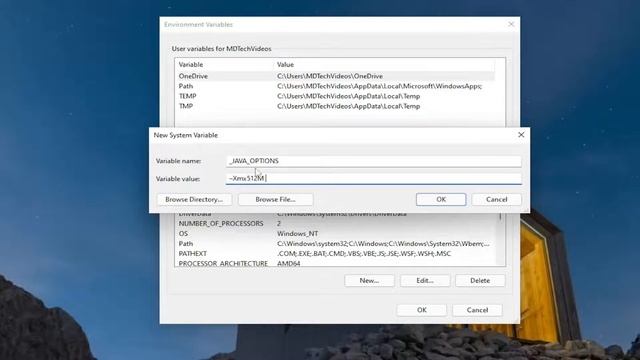
Task: Open the Browse File button
Action: point(275,199)
